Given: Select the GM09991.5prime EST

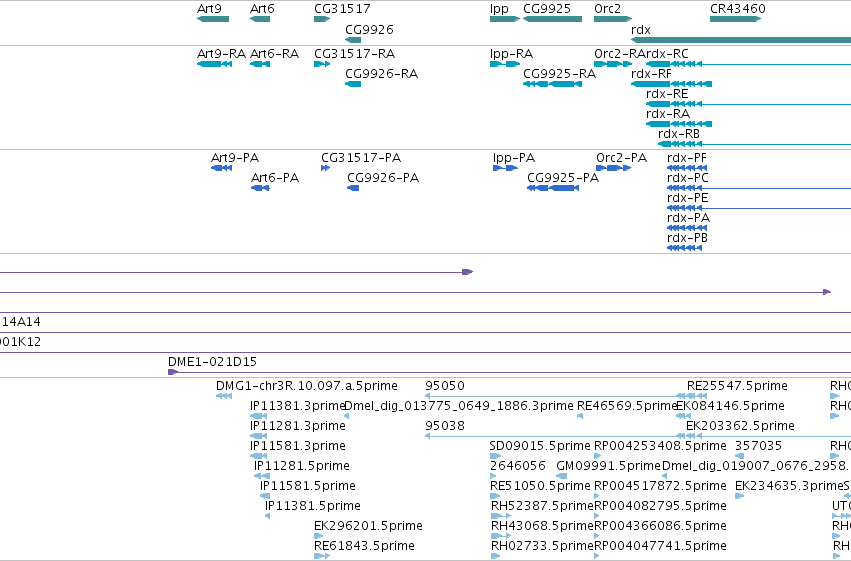Looking at the screenshot, I should [562, 476].
